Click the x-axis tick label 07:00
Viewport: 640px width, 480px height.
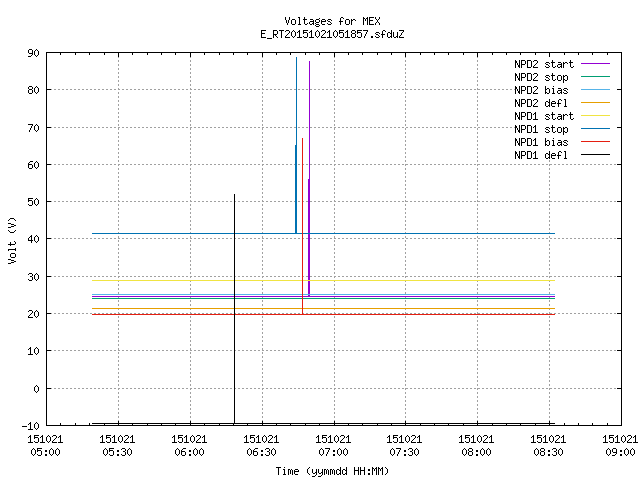333,452
